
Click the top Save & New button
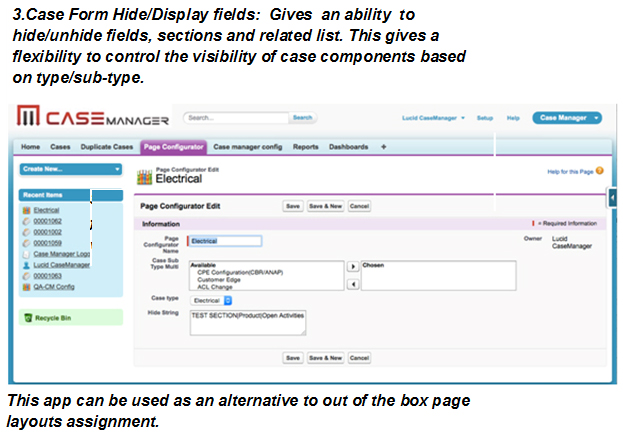coord(325,206)
